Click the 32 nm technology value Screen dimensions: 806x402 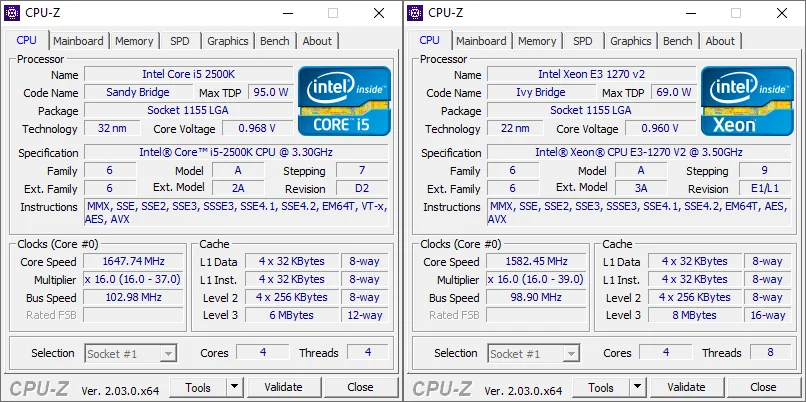tap(112, 129)
